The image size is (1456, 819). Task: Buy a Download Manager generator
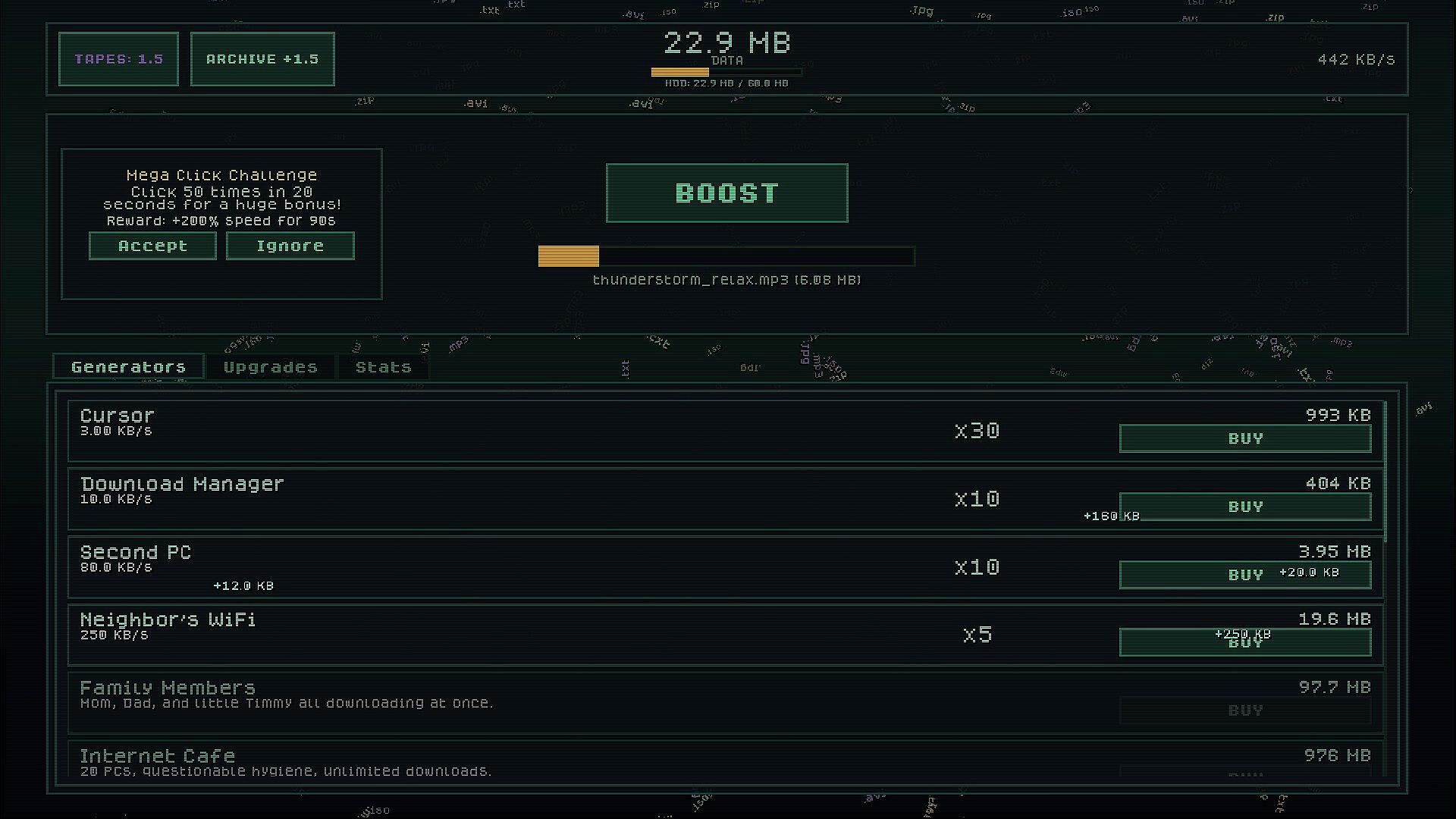pyautogui.click(x=1244, y=507)
